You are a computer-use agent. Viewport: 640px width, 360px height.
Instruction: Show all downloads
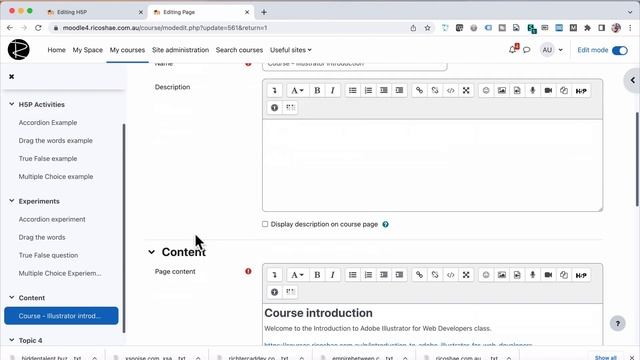click(x=606, y=357)
